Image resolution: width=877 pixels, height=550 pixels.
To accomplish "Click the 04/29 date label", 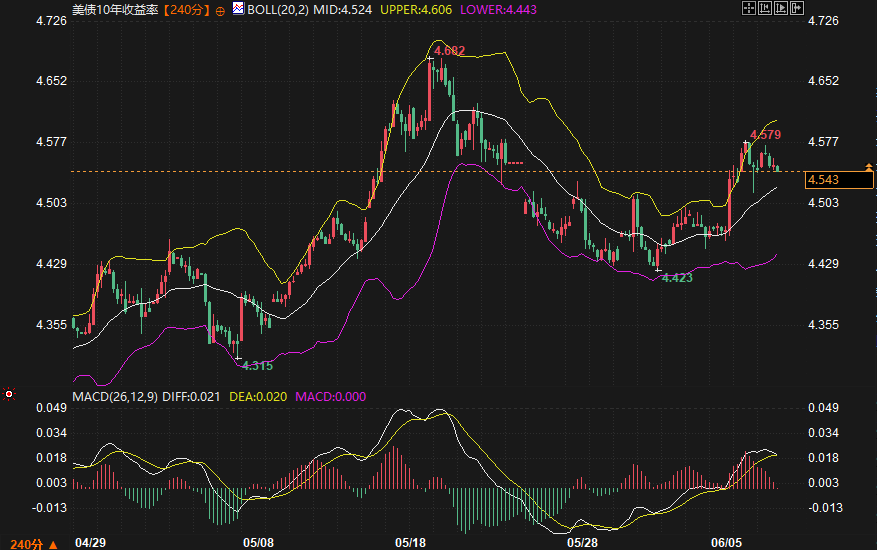I will [90, 542].
